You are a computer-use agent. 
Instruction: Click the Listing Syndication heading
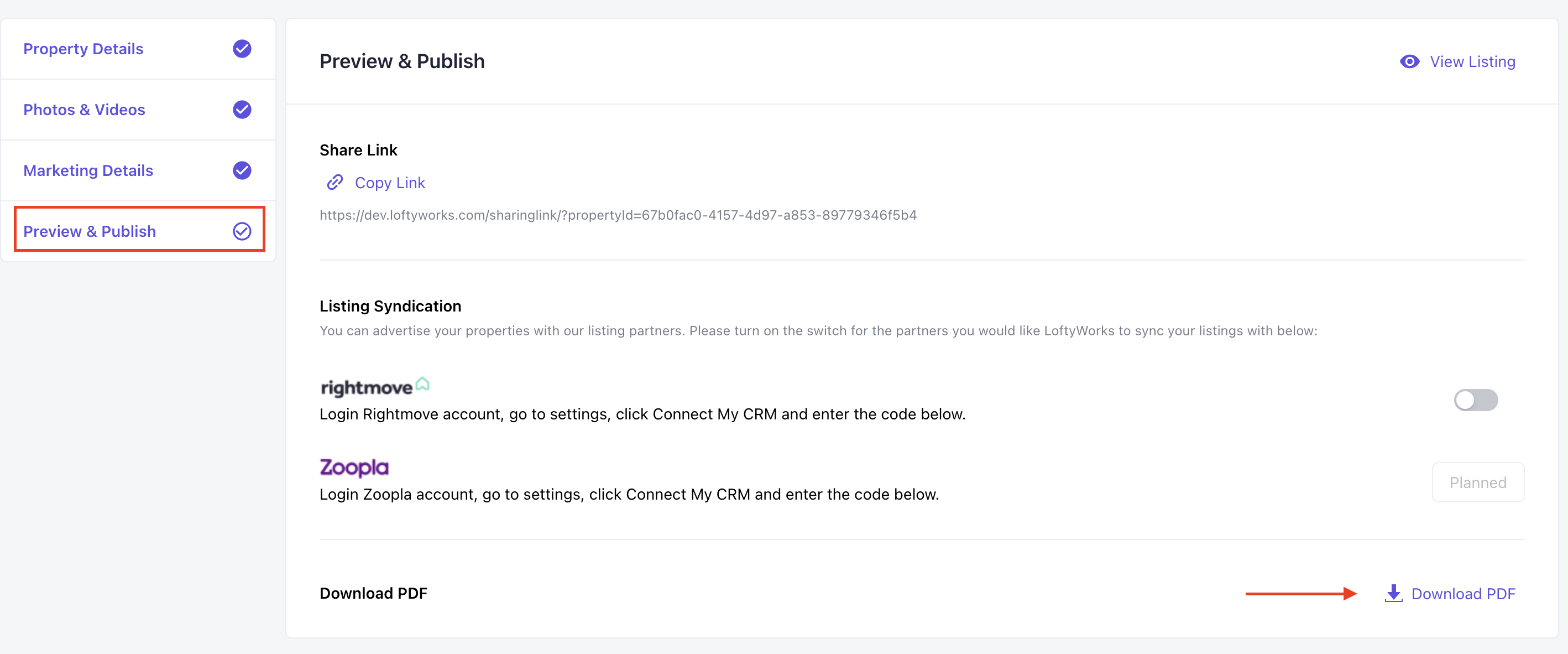(390, 305)
